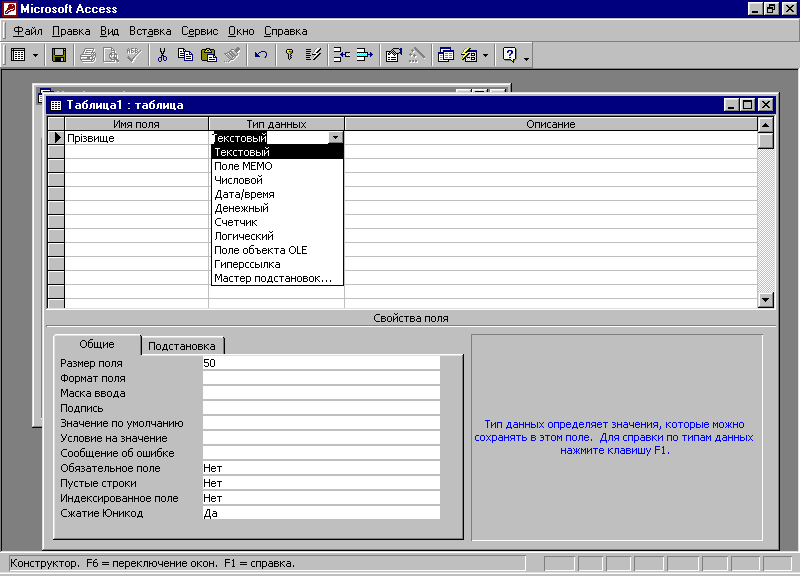Click the Undo arrow icon
Viewport: 800px width, 576px height.
pyautogui.click(x=261, y=55)
